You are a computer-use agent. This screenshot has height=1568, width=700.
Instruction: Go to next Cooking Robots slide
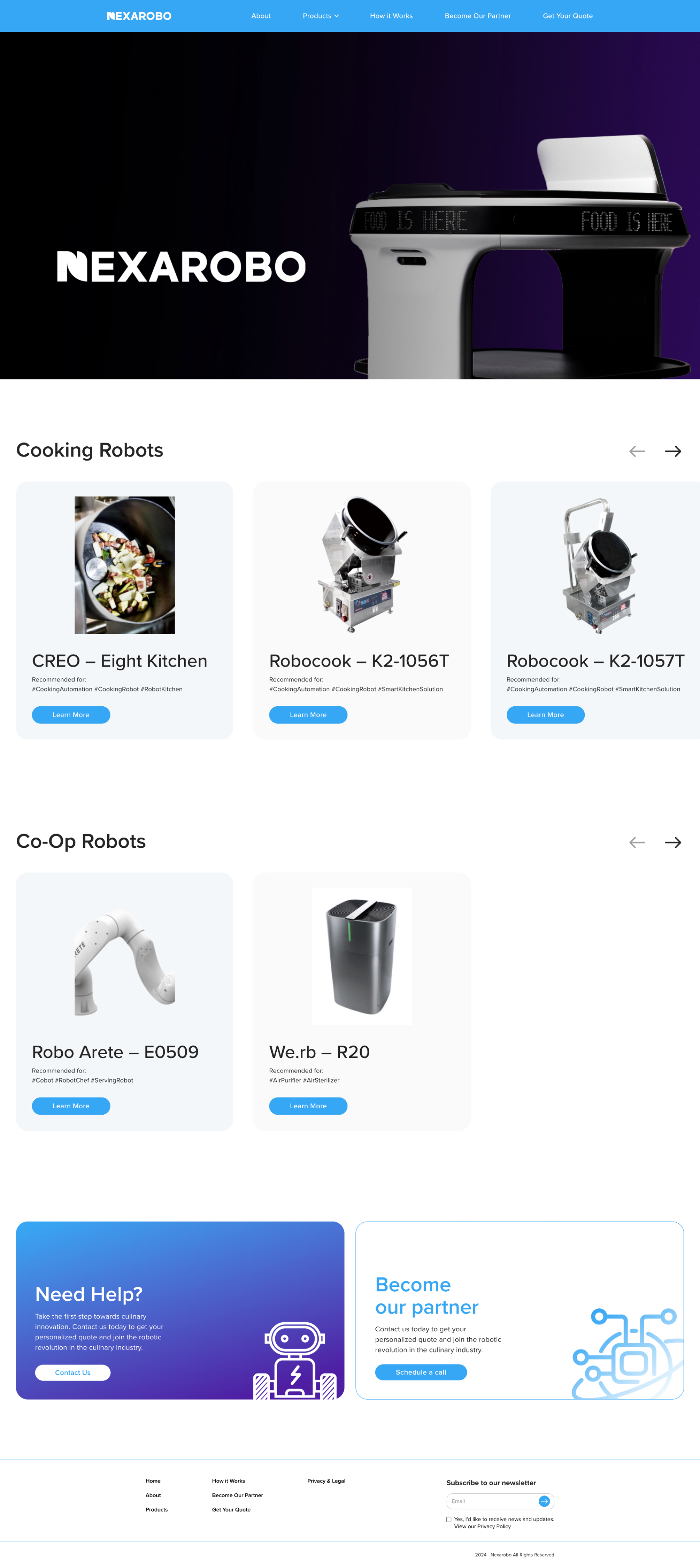tap(673, 451)
